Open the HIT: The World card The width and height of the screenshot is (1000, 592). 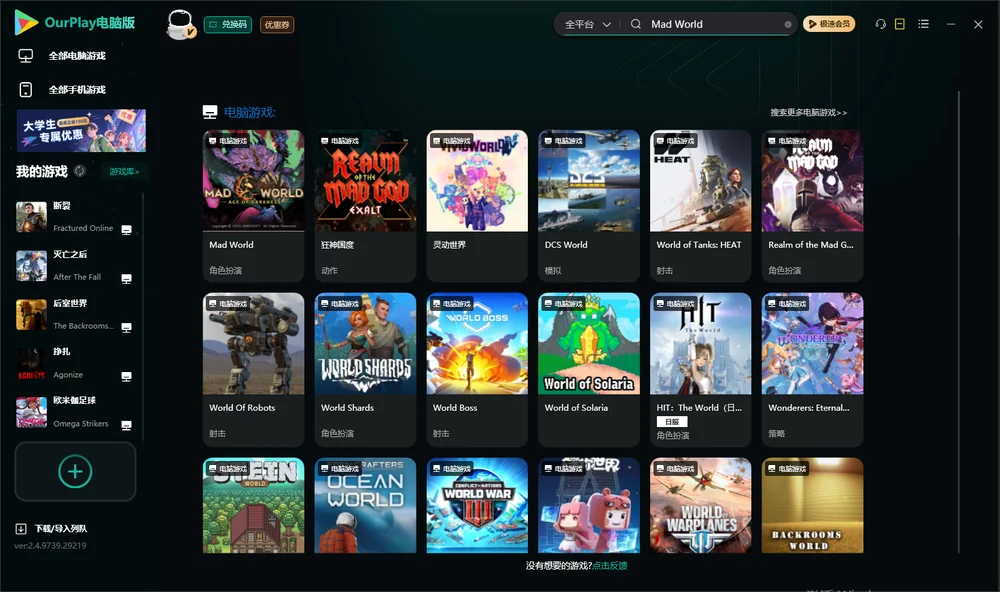tap(701, 369)
